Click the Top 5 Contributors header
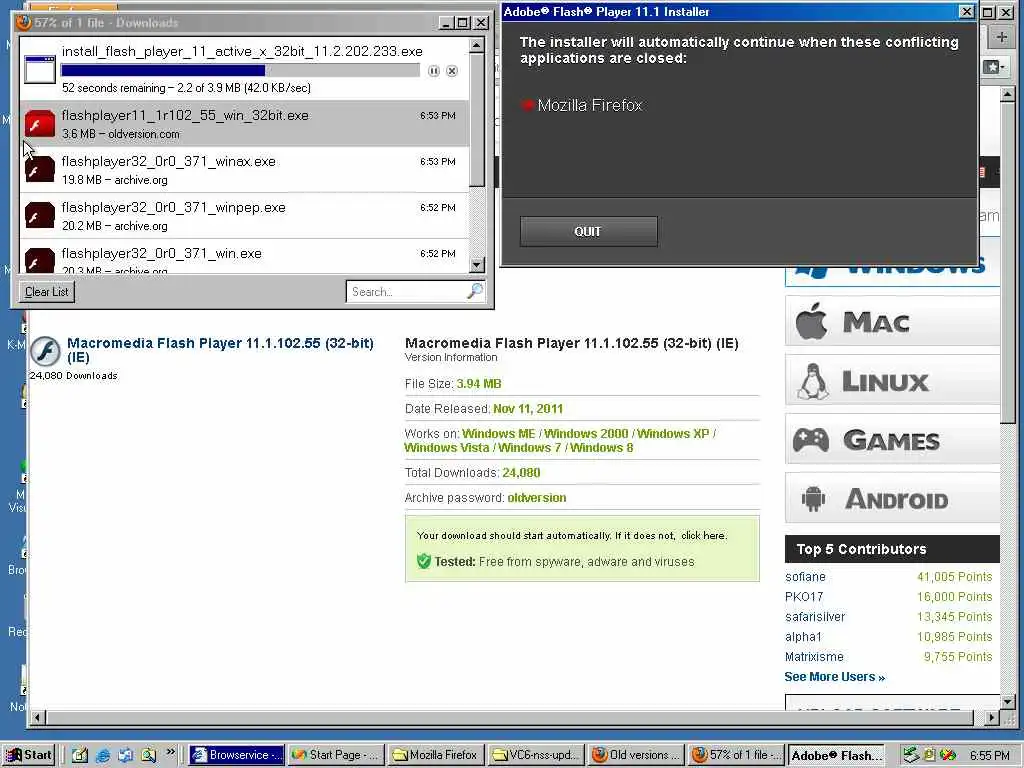1024x768 pixels. click(x=892, y=549)
